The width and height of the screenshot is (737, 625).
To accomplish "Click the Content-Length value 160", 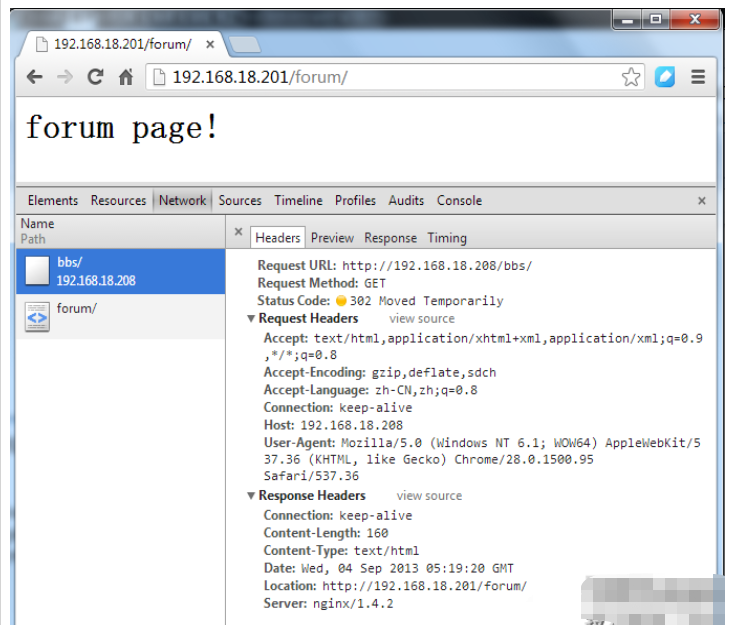I will (377, 533).
